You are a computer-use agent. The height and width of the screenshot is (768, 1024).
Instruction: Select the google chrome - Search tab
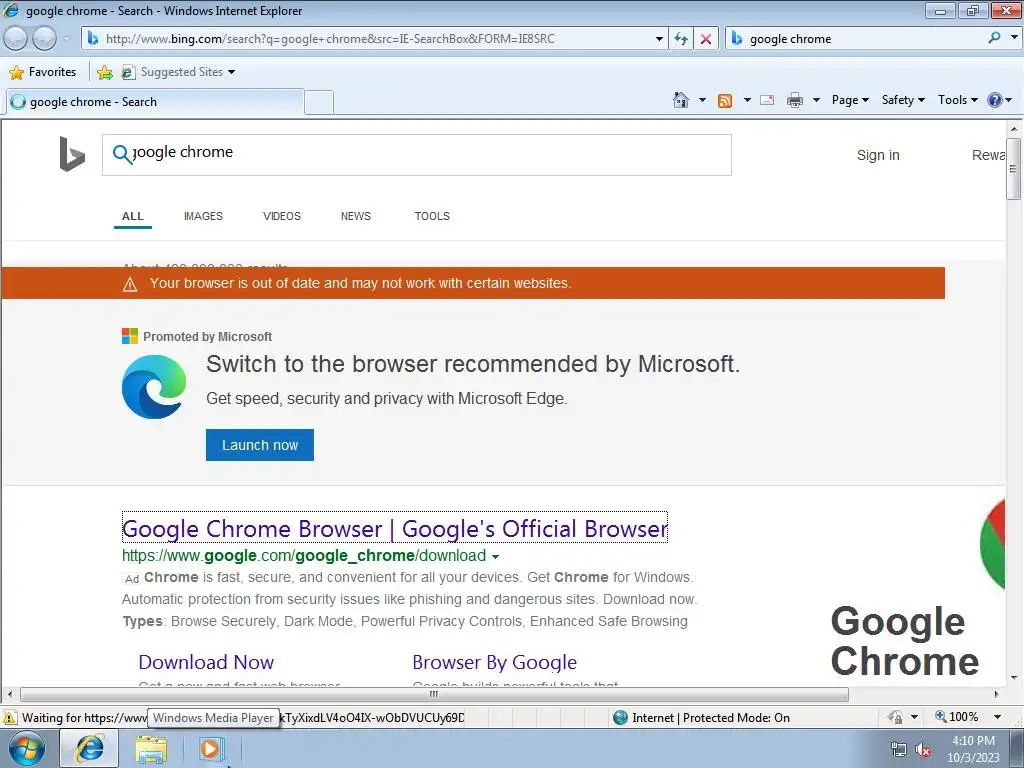tap(155, 102)
